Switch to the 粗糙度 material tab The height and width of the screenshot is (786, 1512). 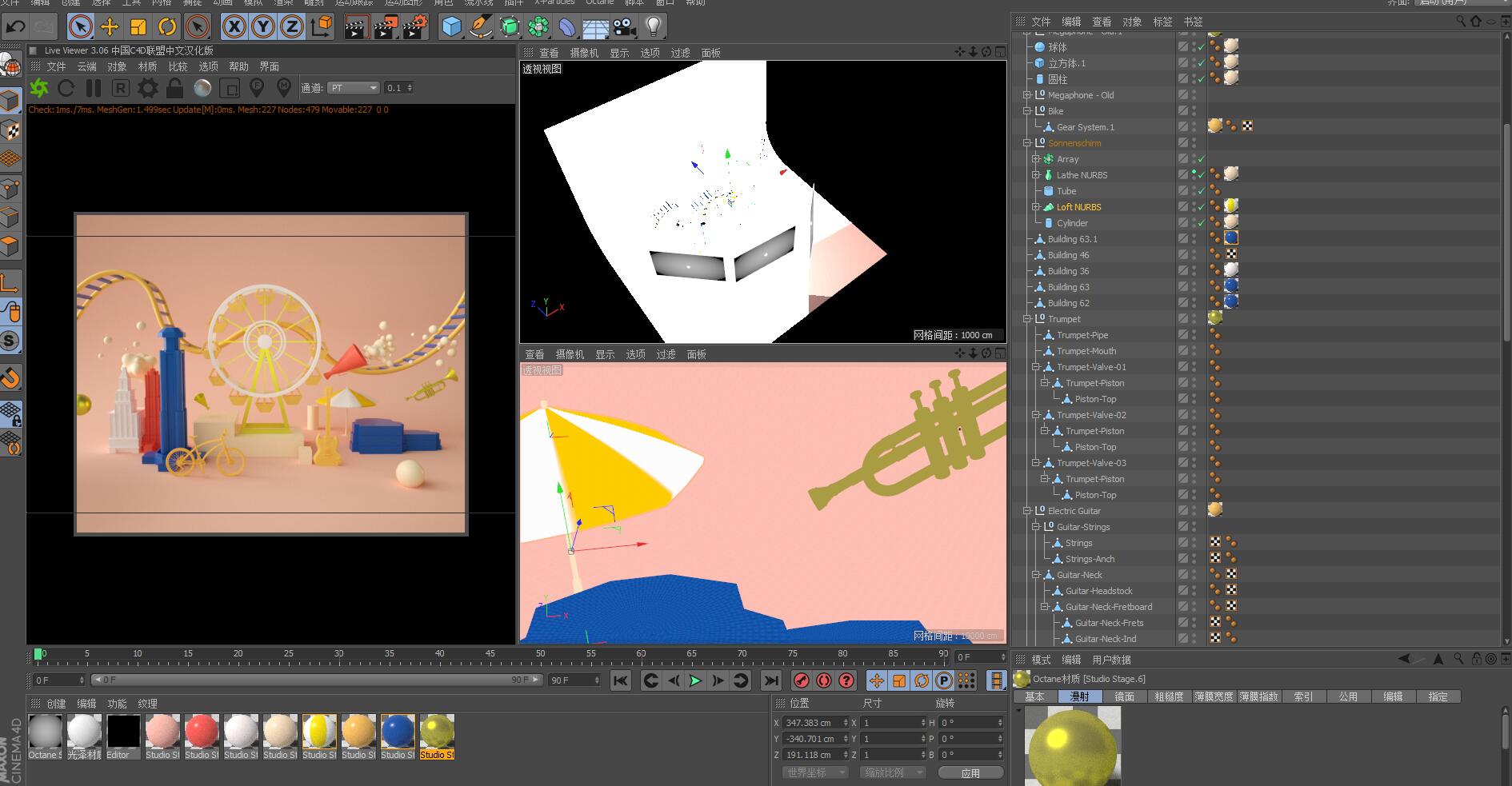point(1169,696)
